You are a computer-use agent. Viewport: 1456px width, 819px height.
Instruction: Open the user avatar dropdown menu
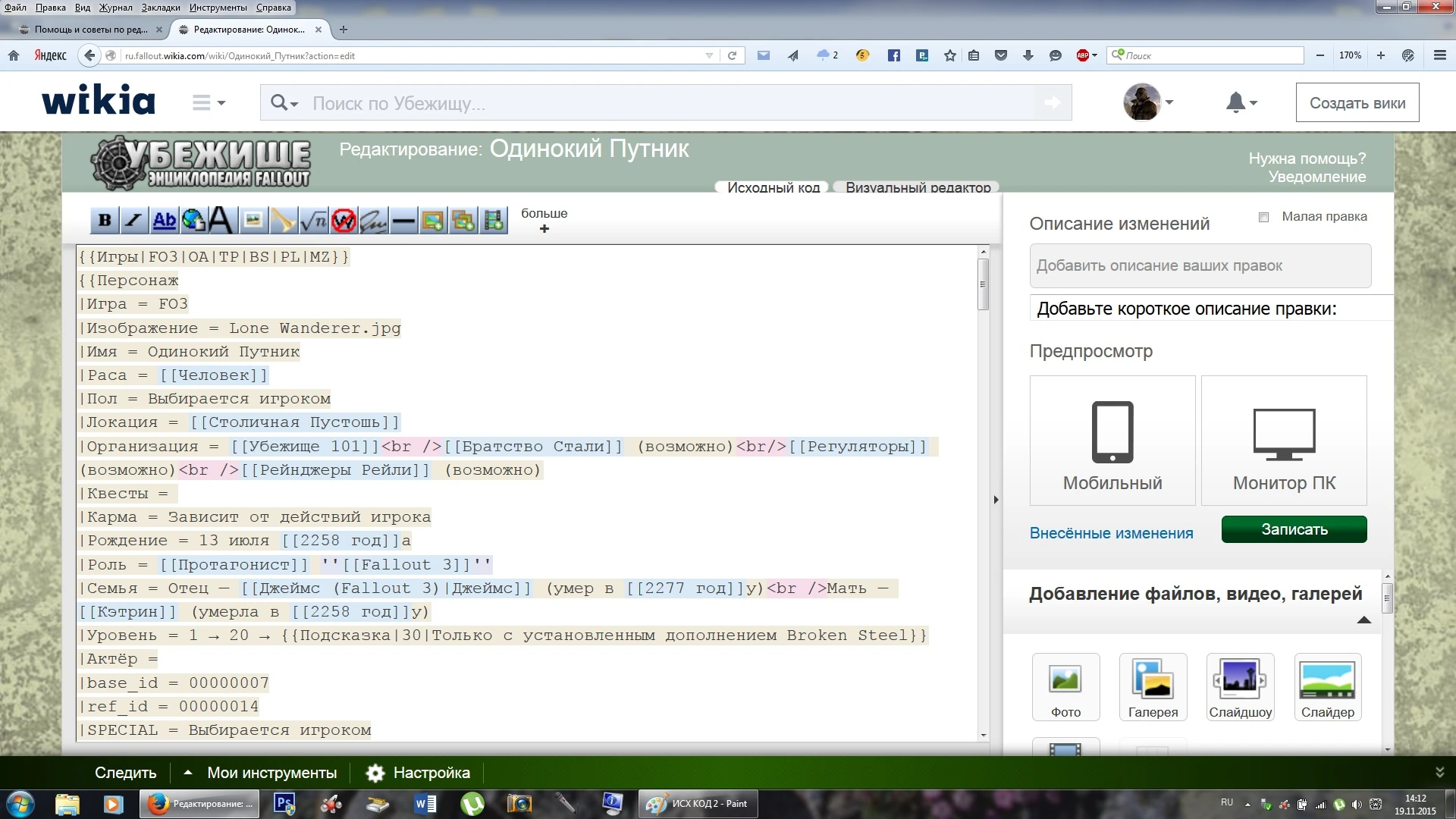point(1149,102)
